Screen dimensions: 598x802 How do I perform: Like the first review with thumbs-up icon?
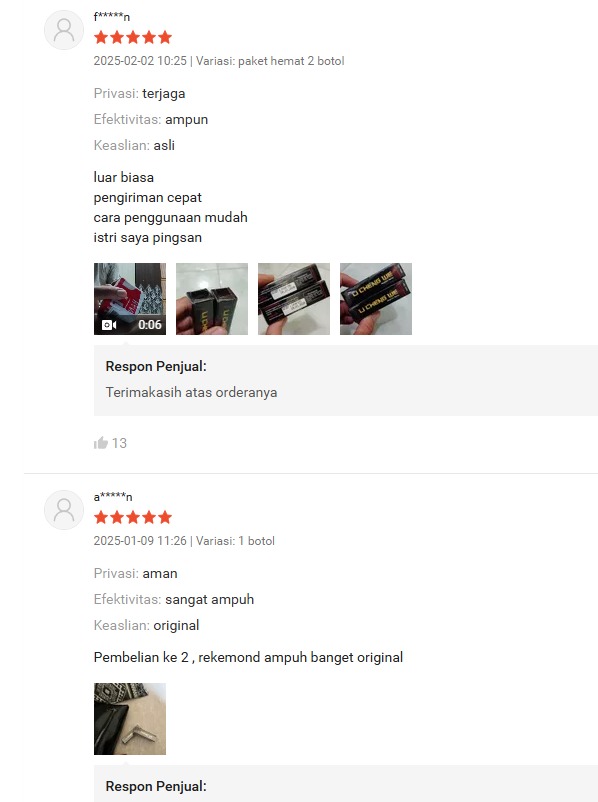coord(101,442)
